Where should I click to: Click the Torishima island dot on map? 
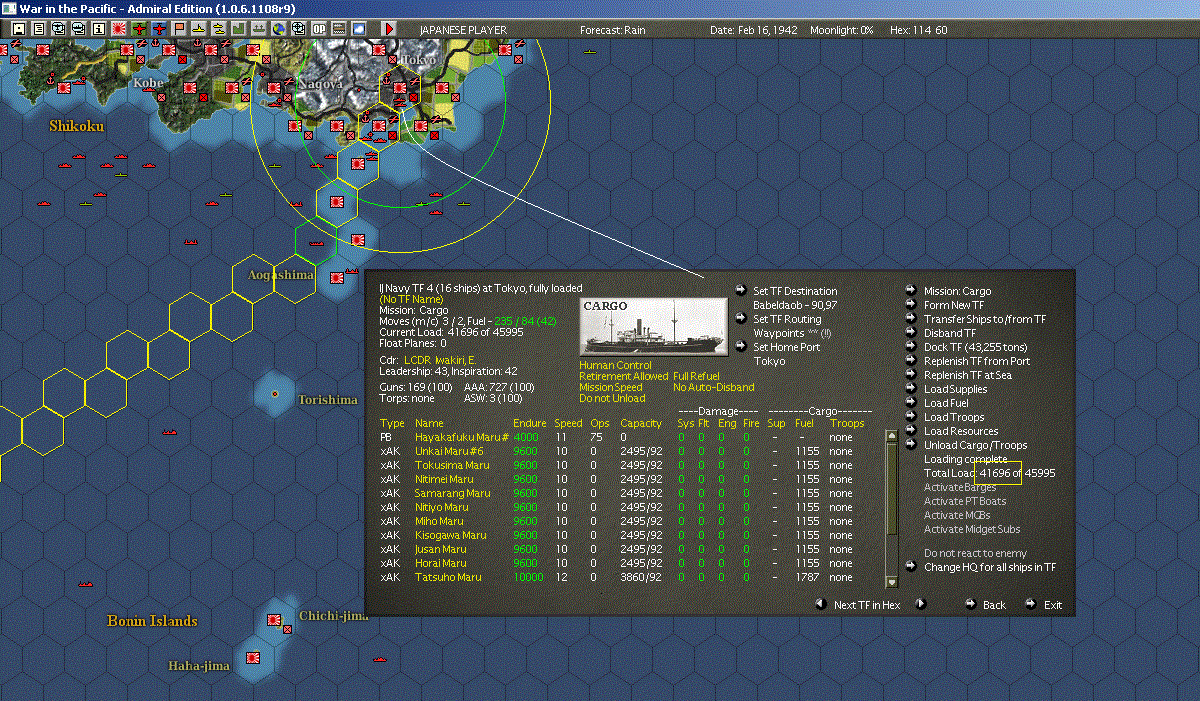[x=275, y=394]
